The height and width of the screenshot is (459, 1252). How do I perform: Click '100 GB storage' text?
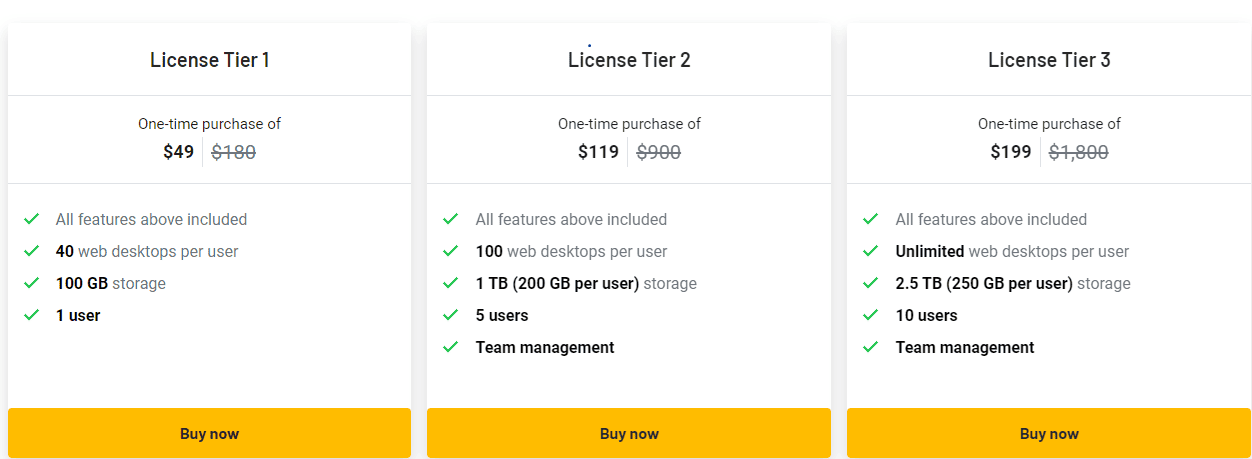click(x=111, y=284)
